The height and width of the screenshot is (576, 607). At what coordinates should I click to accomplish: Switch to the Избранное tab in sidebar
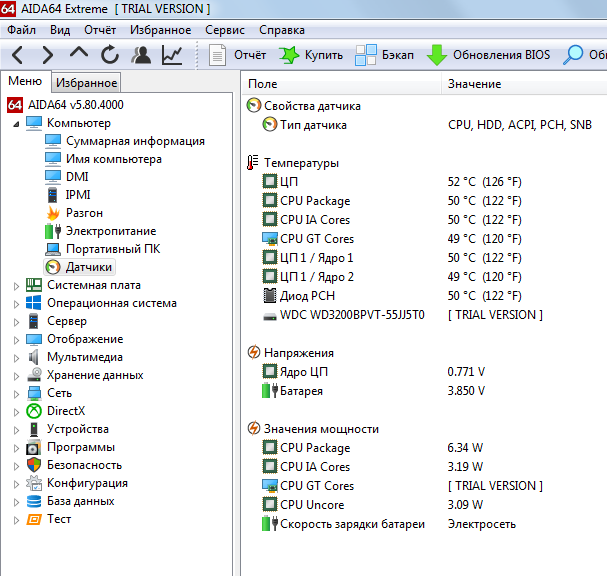[86, 82]
